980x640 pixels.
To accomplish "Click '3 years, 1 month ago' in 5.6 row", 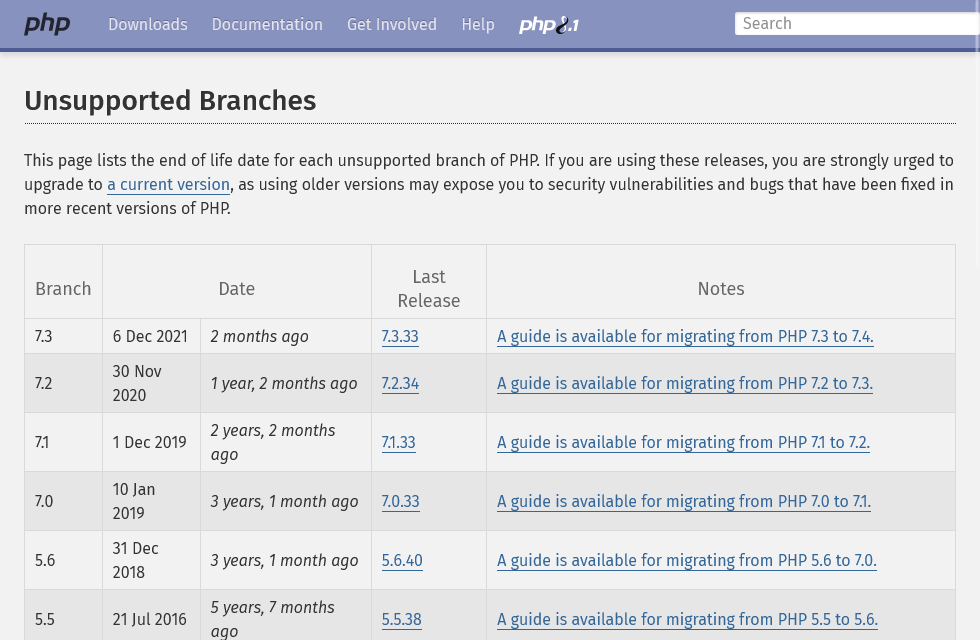I will [286, 560].
